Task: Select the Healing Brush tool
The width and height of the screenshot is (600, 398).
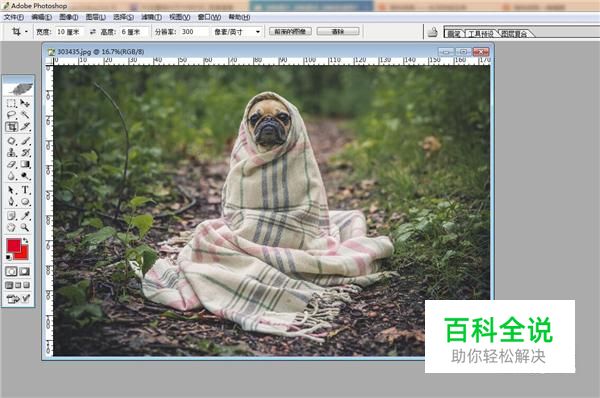Action: [x=11, y=141]
